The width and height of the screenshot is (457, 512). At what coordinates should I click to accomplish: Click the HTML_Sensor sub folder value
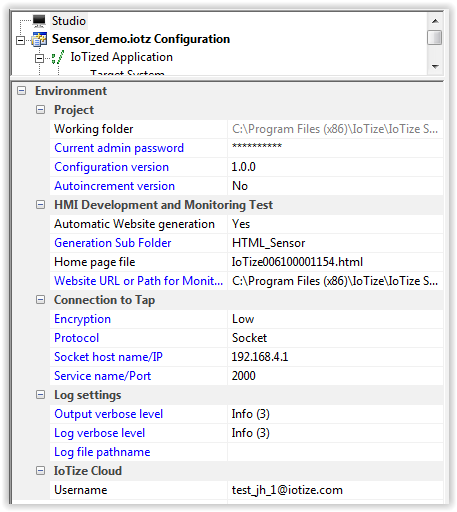(x=335, y=243)
